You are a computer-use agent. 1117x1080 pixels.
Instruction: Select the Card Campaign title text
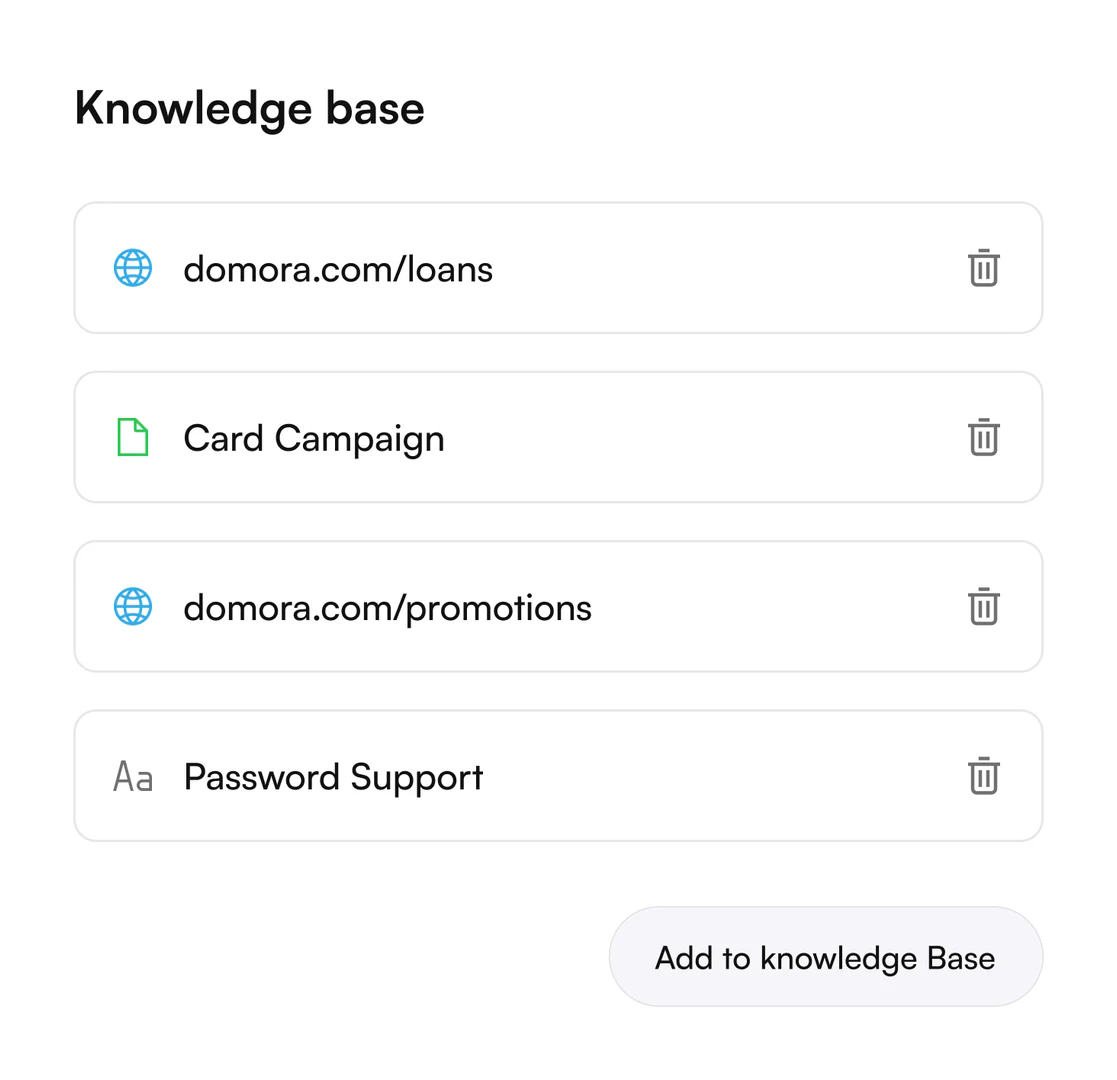(x=314, y=439)
